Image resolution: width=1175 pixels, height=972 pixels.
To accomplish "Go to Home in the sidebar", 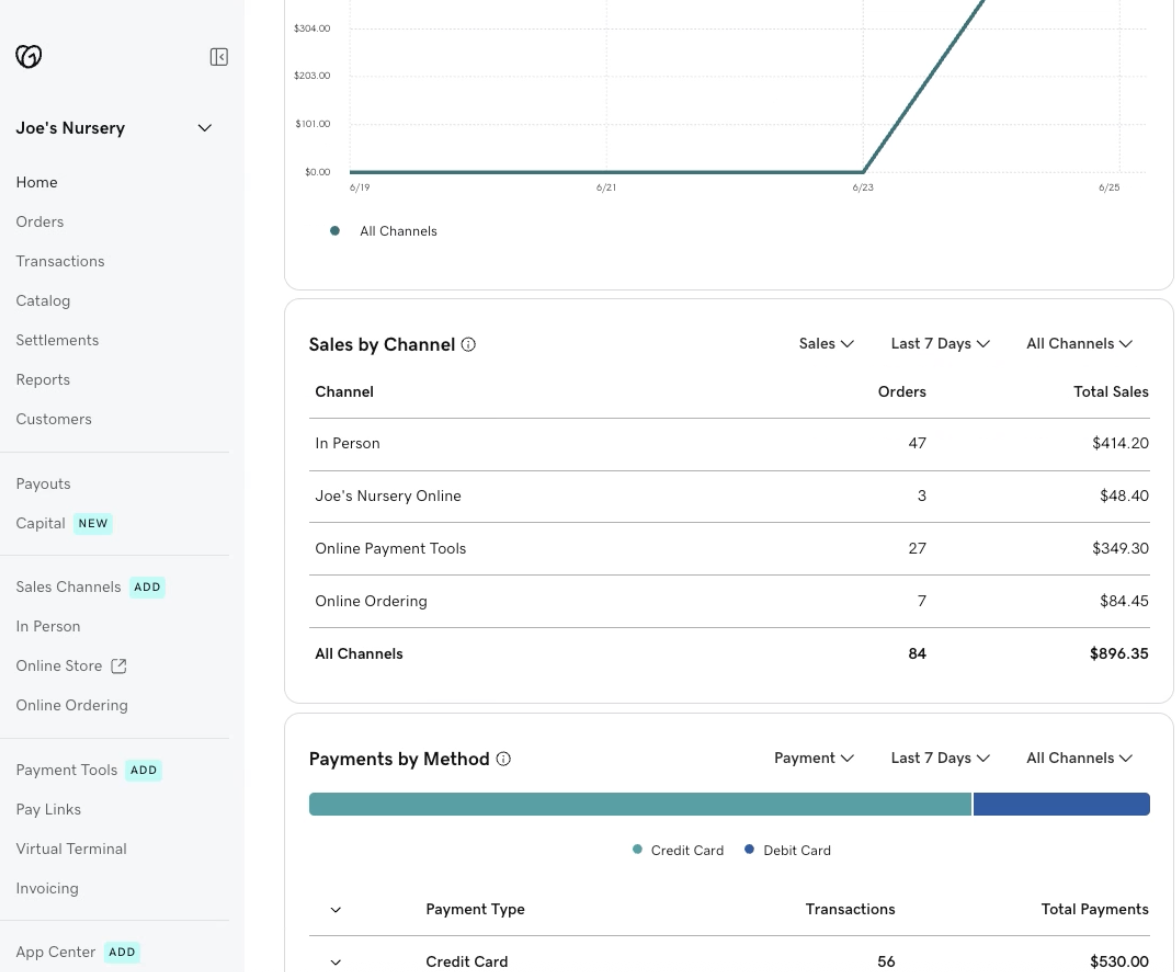I will pos(37,182).
